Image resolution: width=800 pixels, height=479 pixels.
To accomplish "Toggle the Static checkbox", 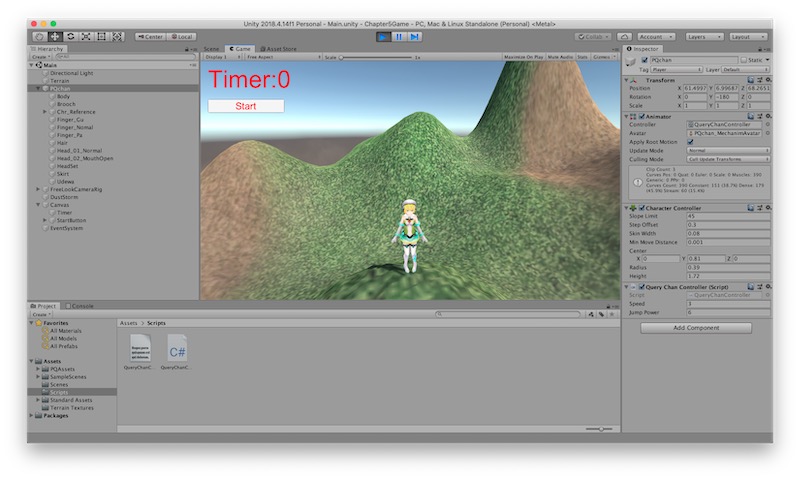I will click(x=743, y=60).
